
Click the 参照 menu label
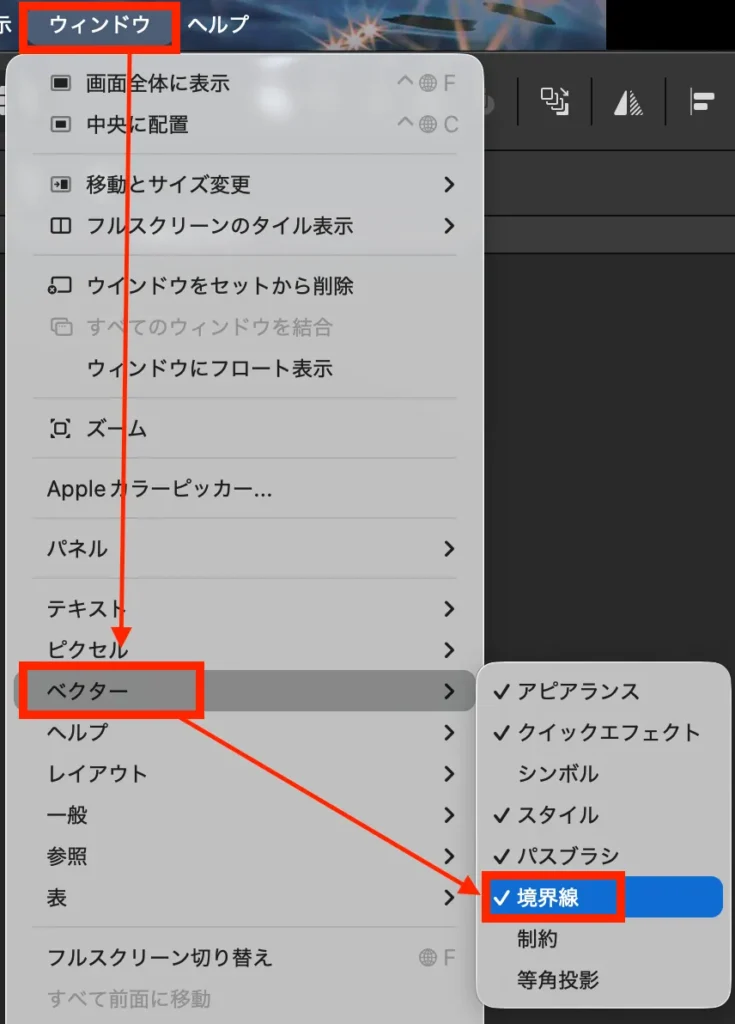point(67,856)
